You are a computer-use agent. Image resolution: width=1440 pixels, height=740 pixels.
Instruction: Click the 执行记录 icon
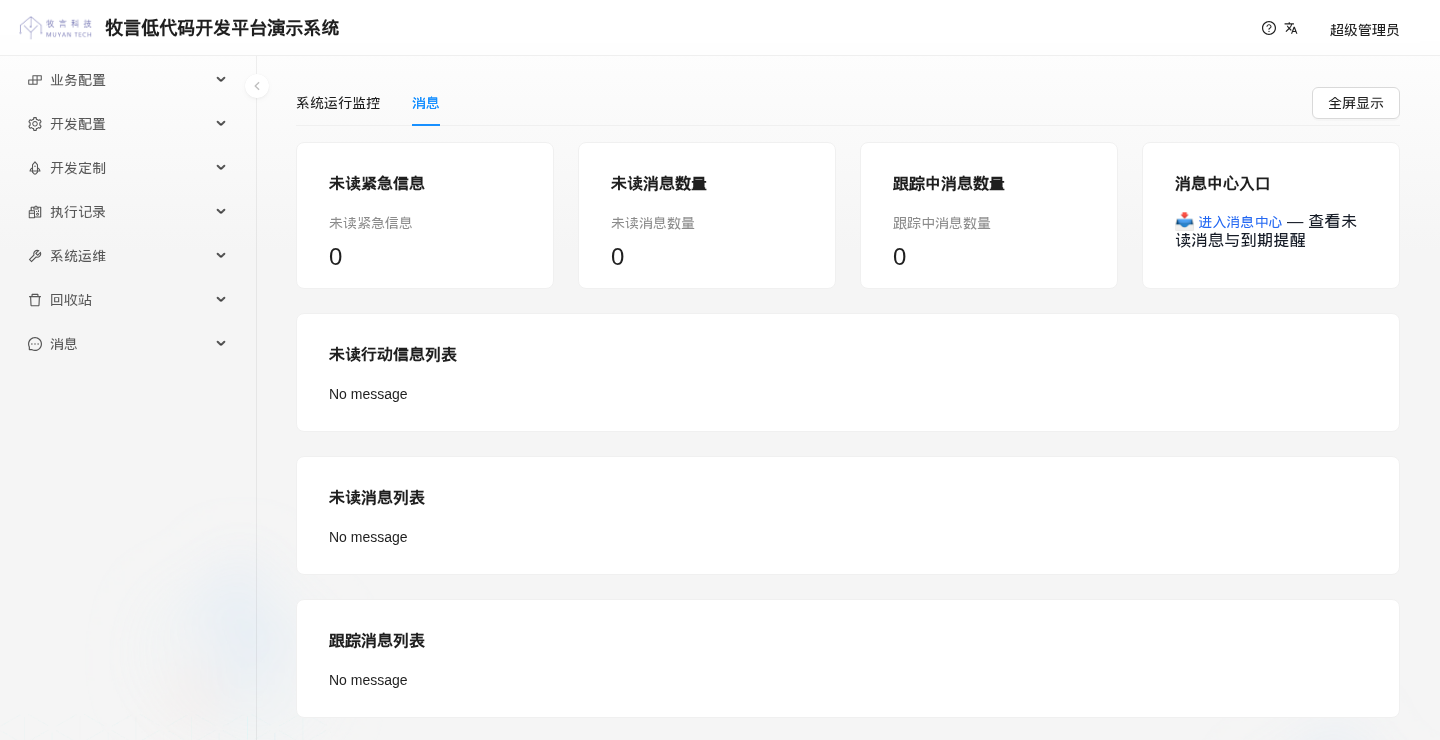point(35,212)
